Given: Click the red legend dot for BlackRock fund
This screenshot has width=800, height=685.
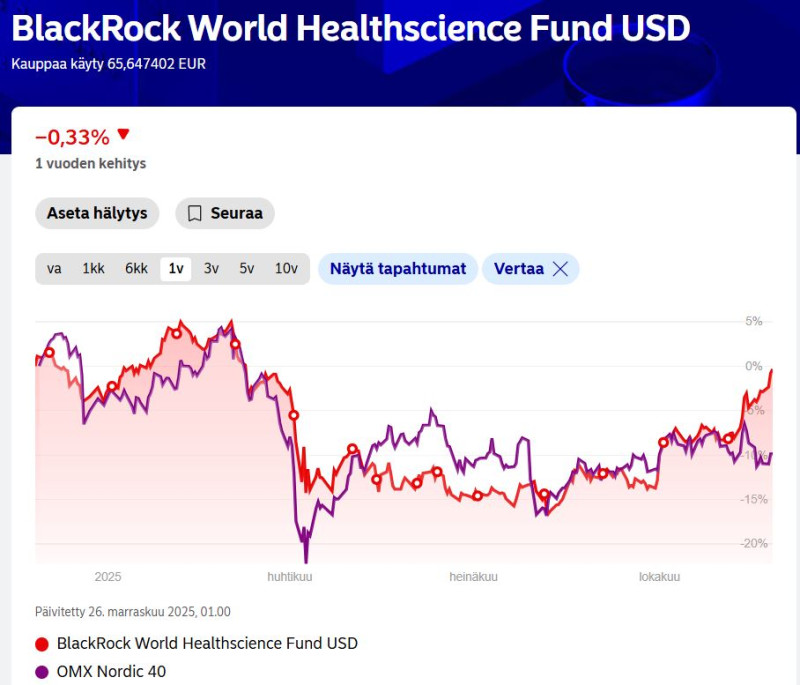Looking at the screenshot, I should [x=40, y=643].
